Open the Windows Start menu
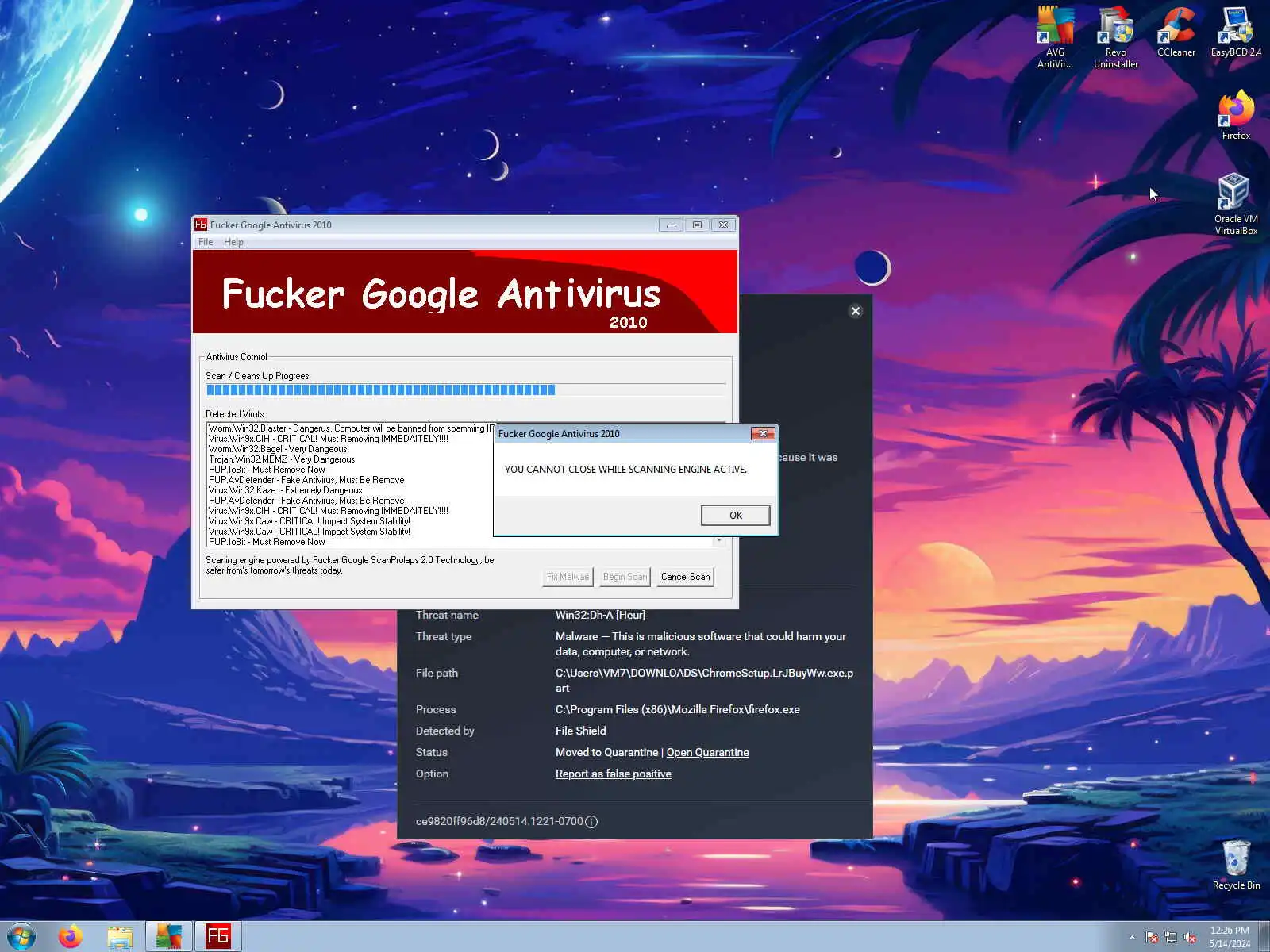Image resolution: width=1270 pixels, height=952 pixels. (21, 936)
